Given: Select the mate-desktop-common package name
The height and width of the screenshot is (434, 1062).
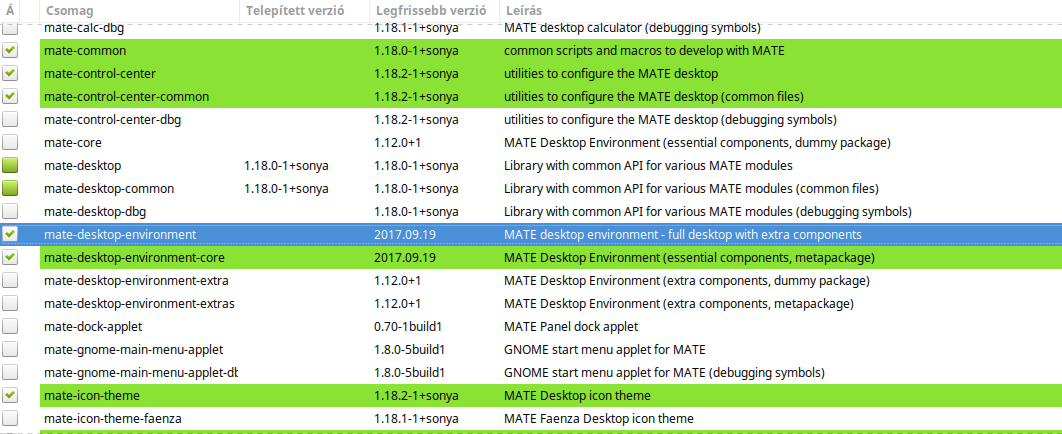Looking at the screenshot, I should tap(109, 188).
